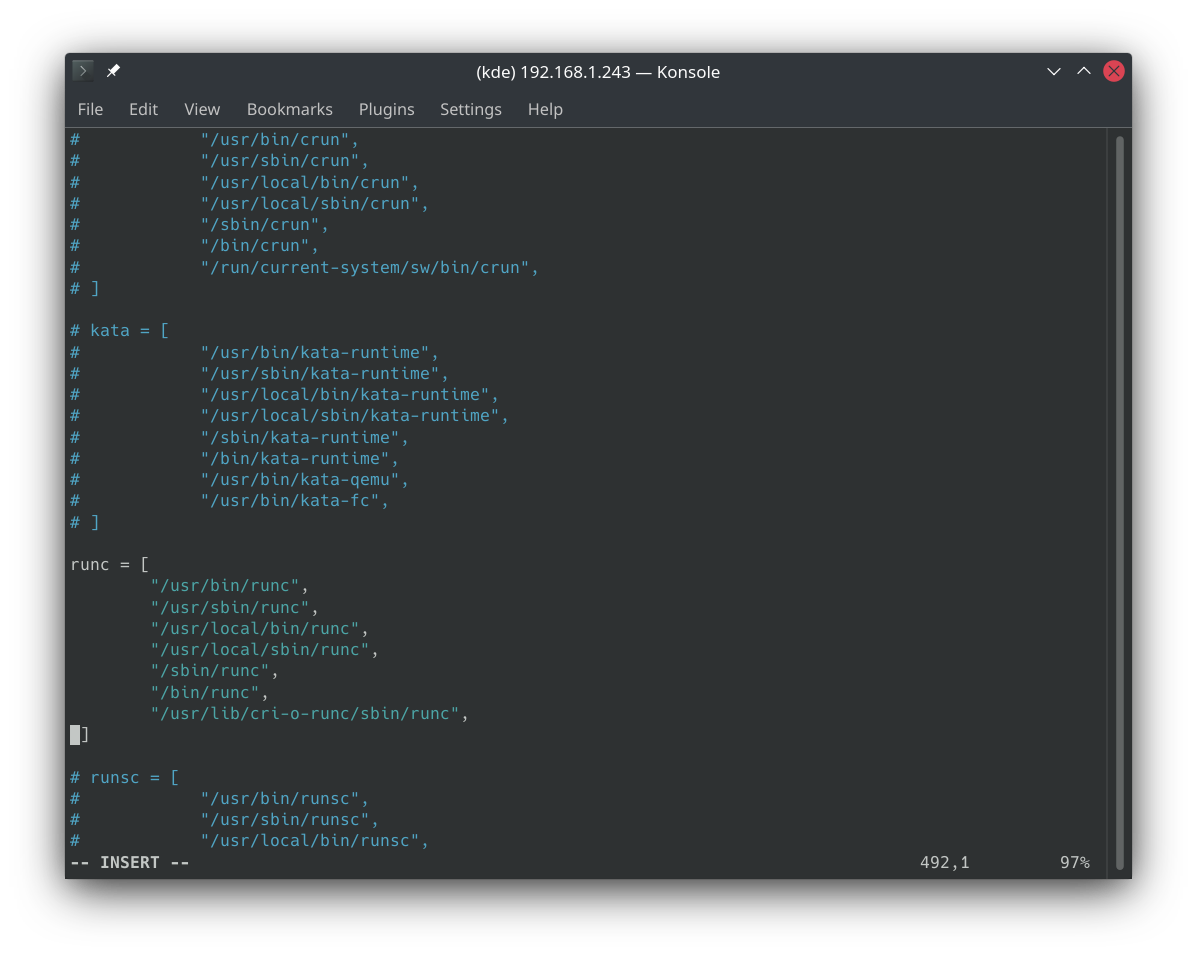Viewport: 1197px width, 956px height.
Task: Click the terminal vertical scrollbar
Action: tap(1119, 500)
